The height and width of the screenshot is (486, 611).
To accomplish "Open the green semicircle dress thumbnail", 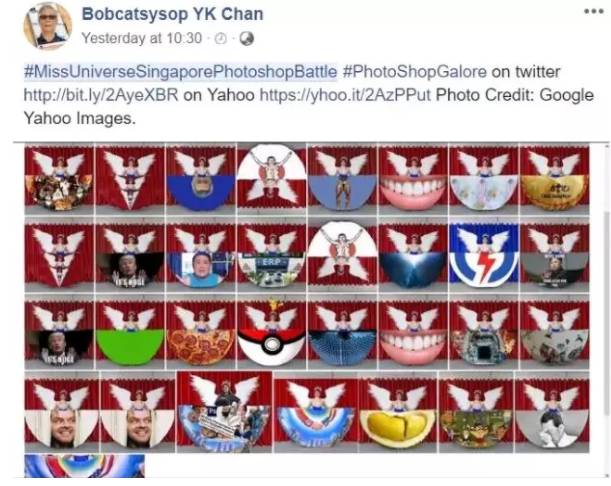I will click(x=130, y=334).
